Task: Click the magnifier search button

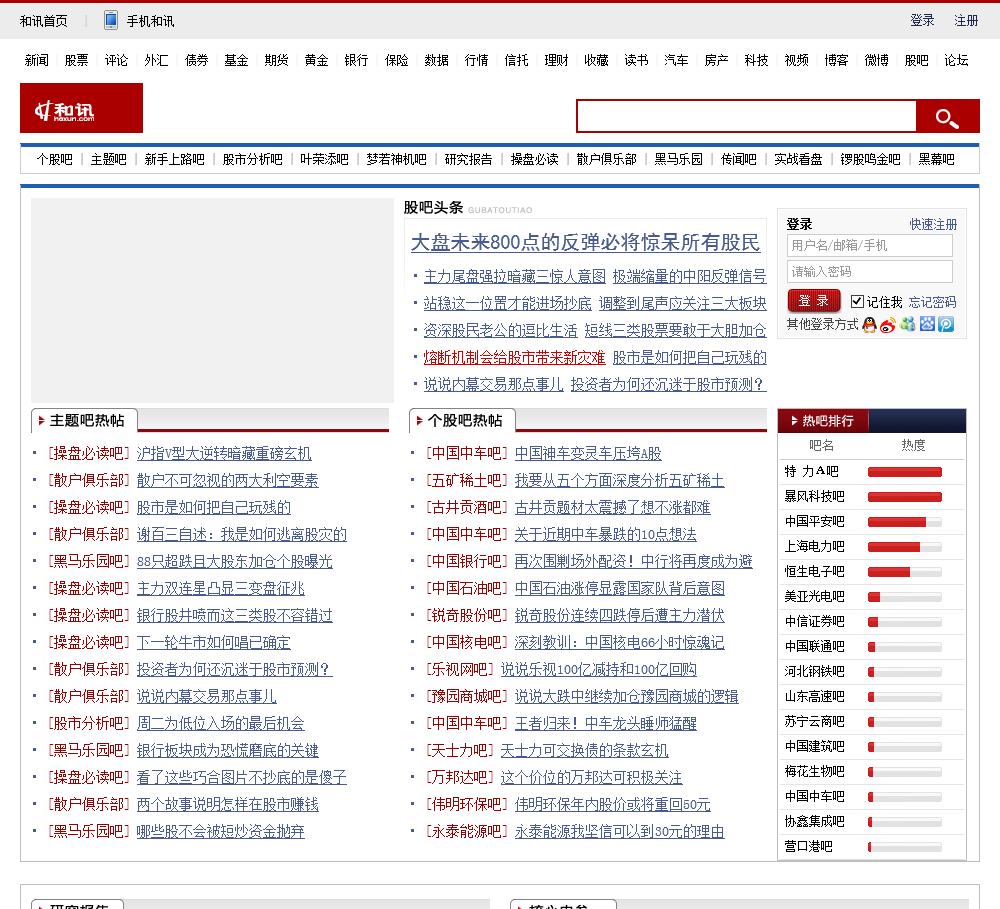Action: click(x=948, y=116)
